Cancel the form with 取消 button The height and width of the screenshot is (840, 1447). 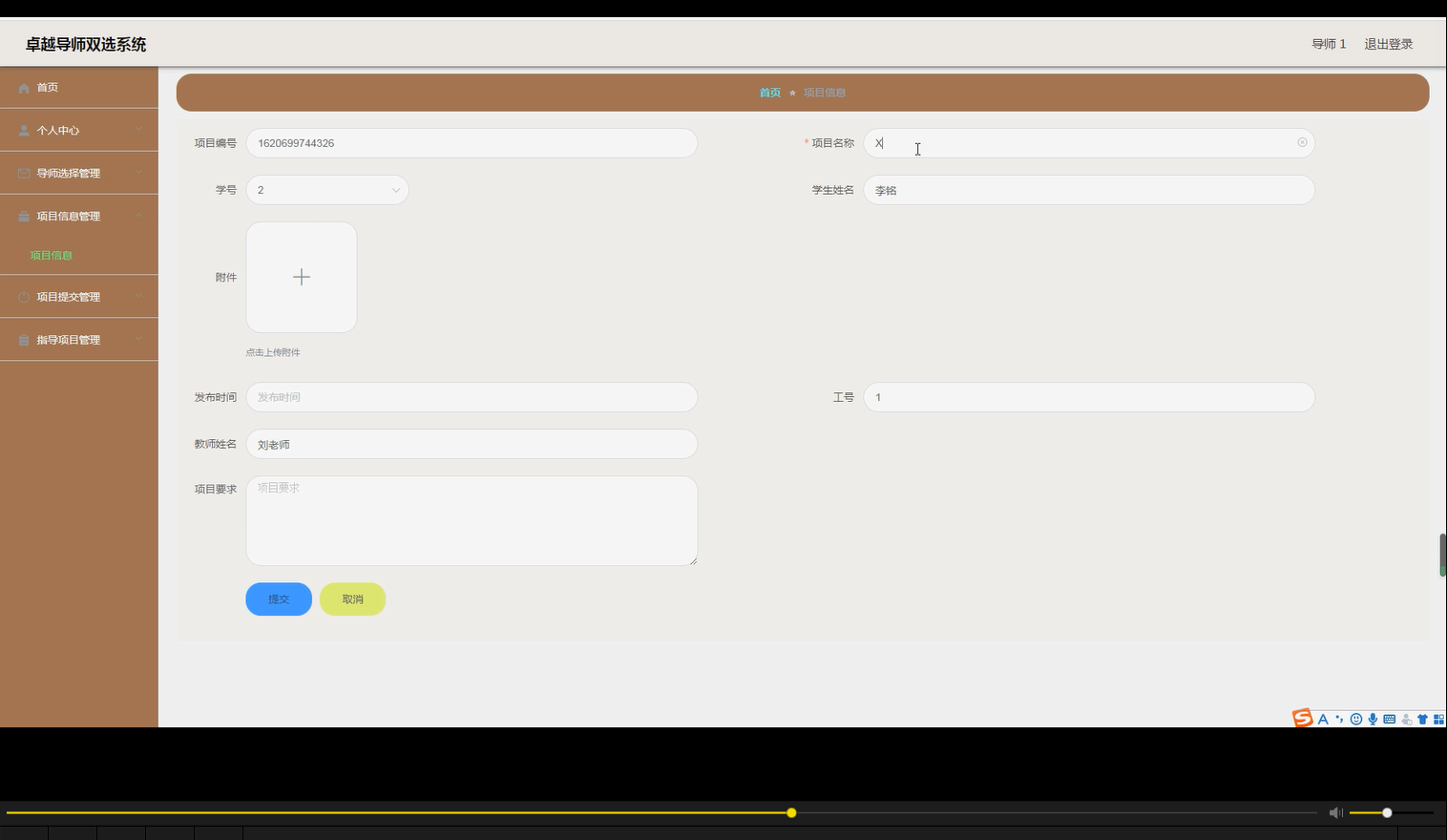pos(352,599)
